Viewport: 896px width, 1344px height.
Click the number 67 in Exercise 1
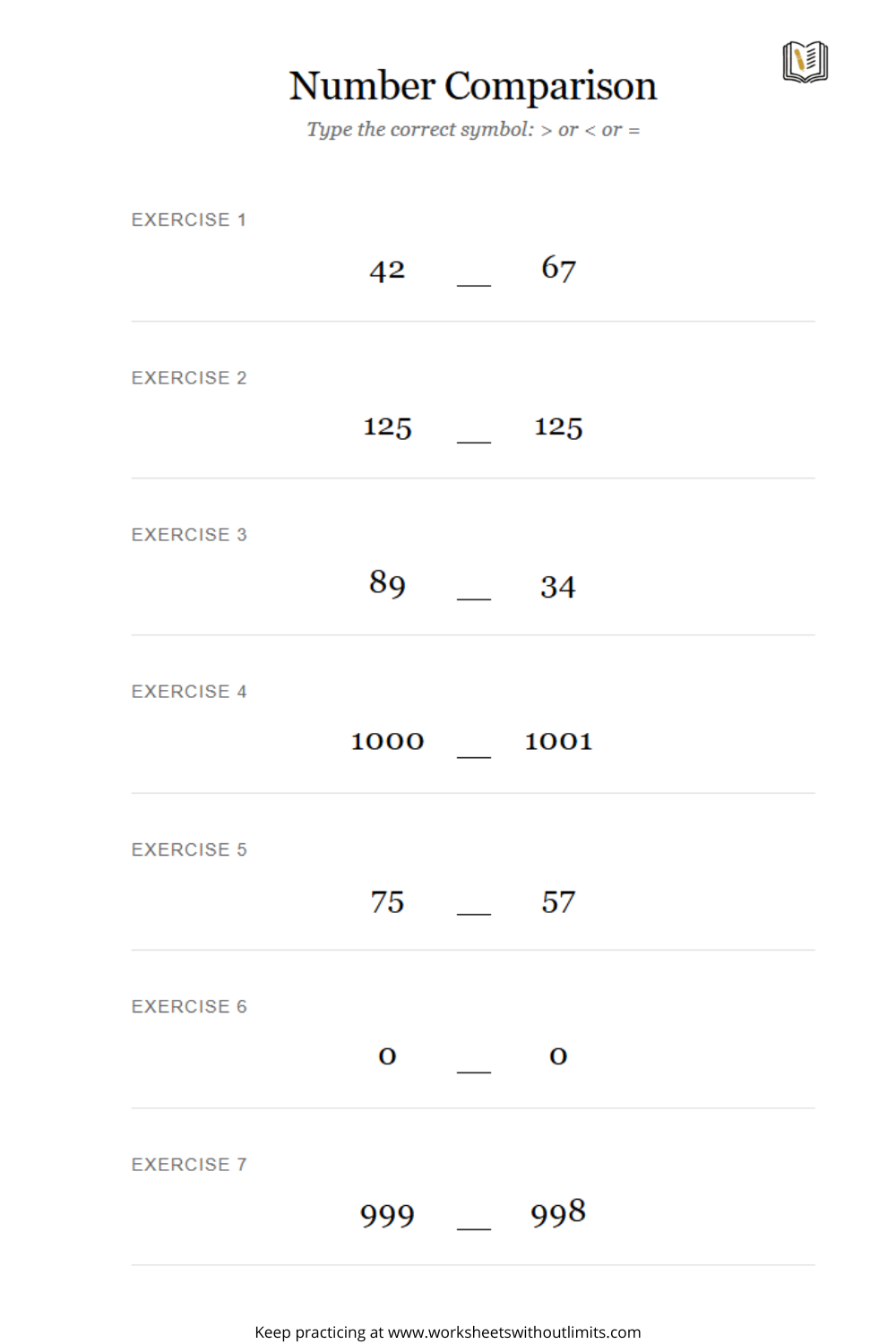click(x=558, y=268)
